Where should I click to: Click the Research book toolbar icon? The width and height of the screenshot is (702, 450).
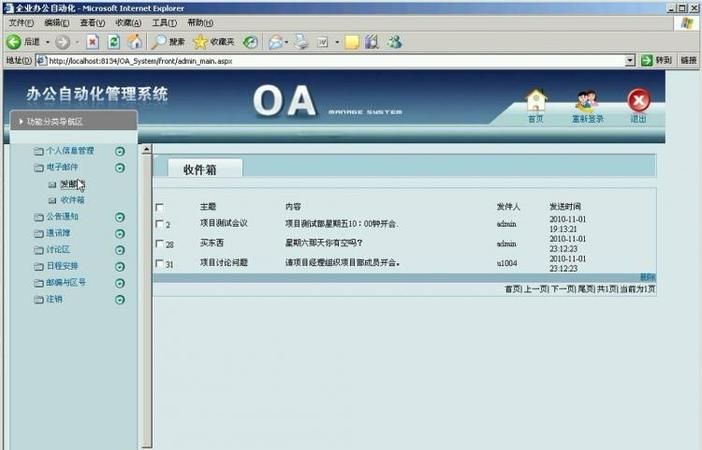click(x=372, y=42)
